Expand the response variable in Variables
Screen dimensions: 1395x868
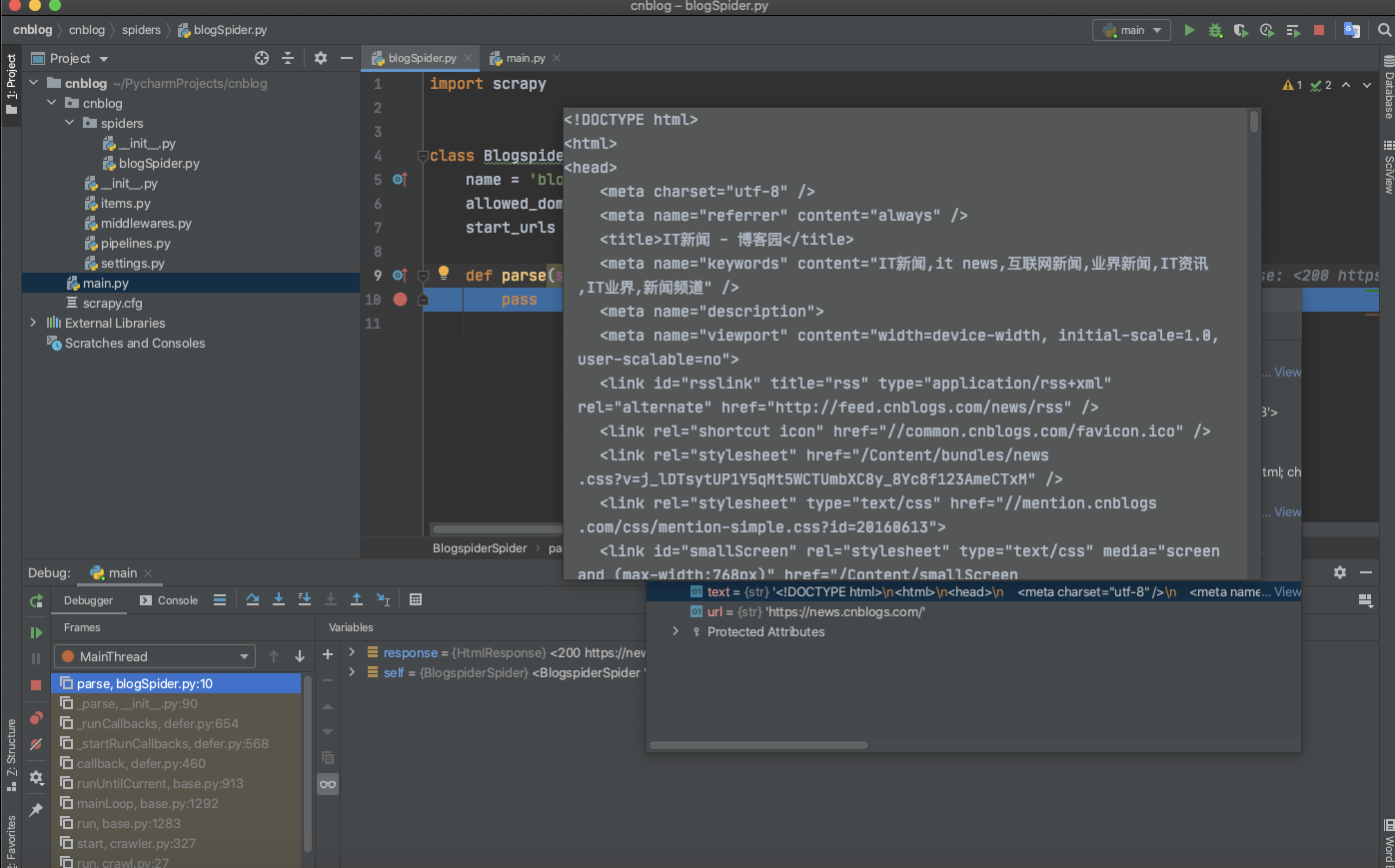[352, 652]
